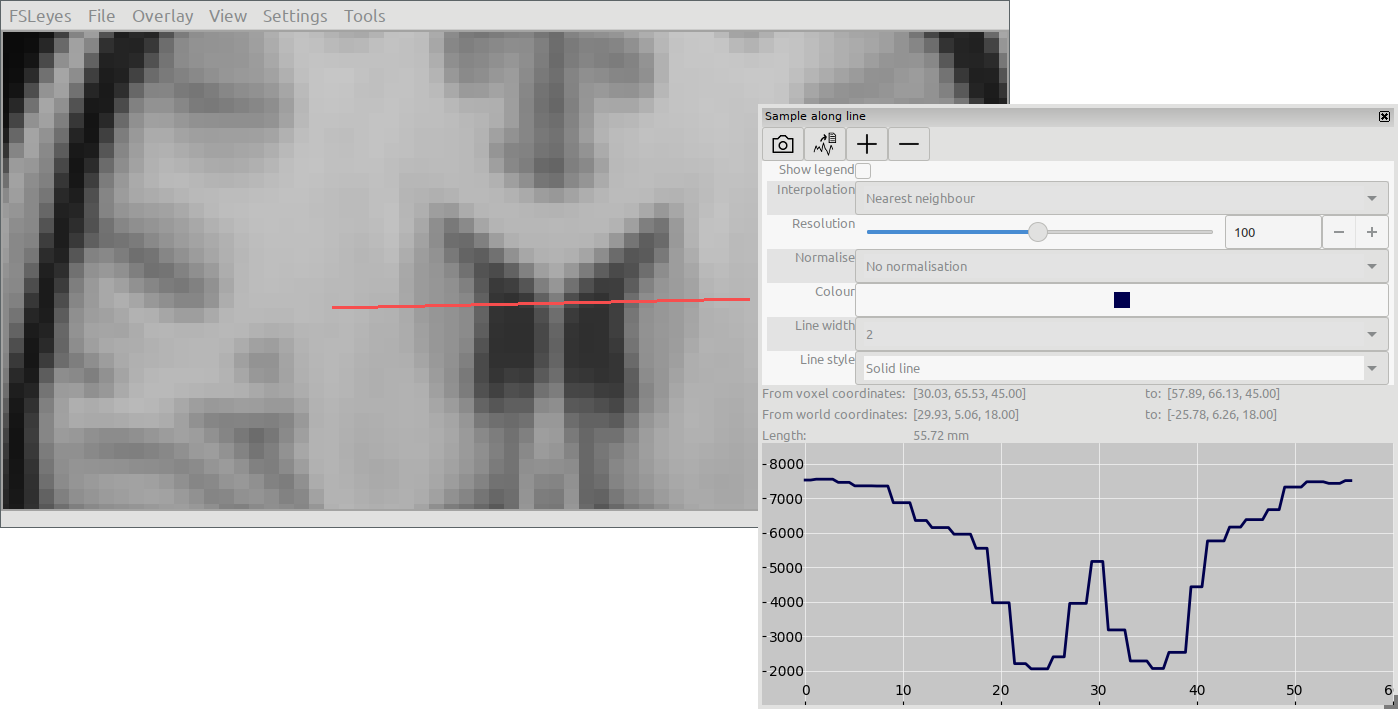The height and width of the screenshot is (709, 1398).
Task: Change the line Colour swatch
Action: click(1121, 299)
